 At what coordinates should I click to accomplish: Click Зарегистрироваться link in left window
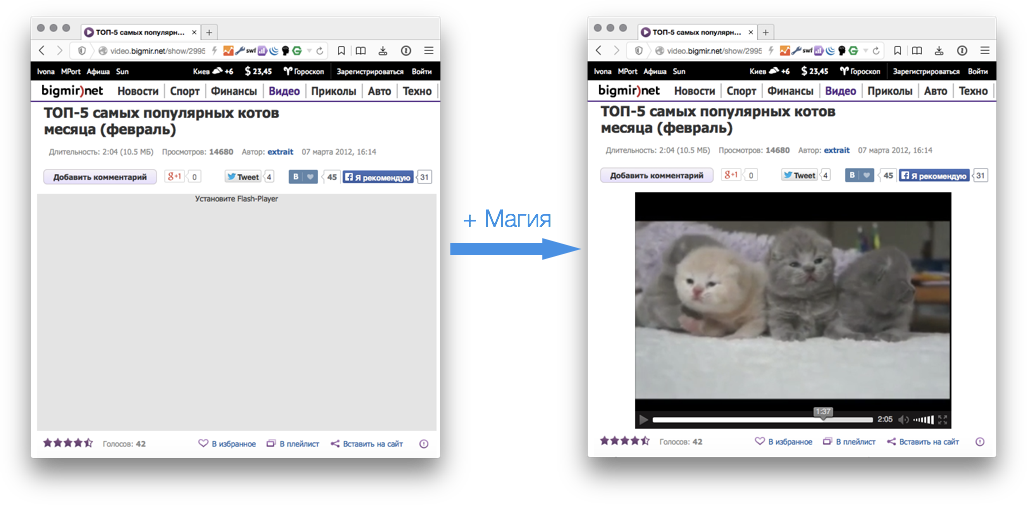click(370, 71)
